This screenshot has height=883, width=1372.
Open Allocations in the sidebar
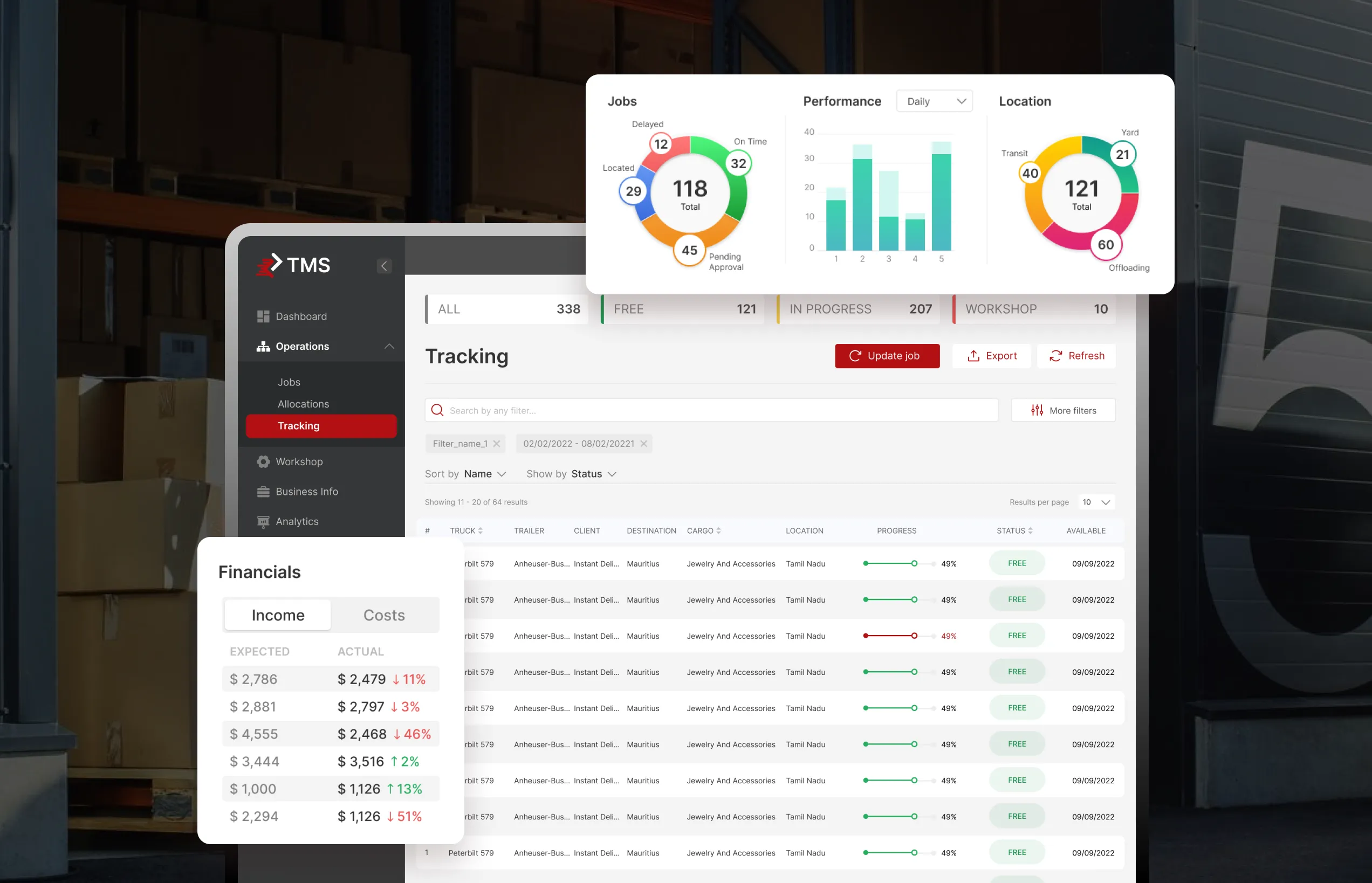coord(304,404)
